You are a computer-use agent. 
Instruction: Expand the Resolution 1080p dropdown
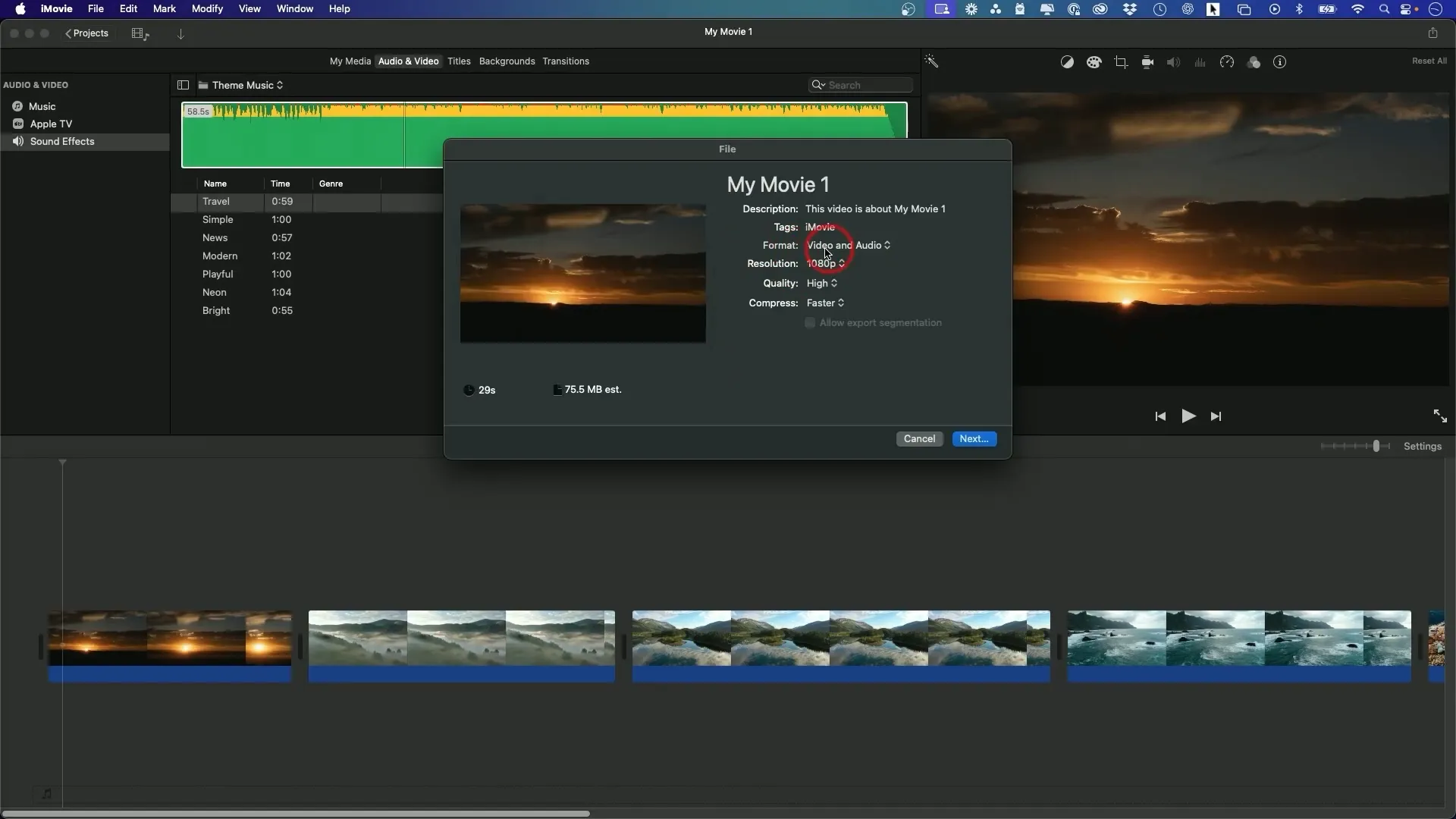click(825, 263)
